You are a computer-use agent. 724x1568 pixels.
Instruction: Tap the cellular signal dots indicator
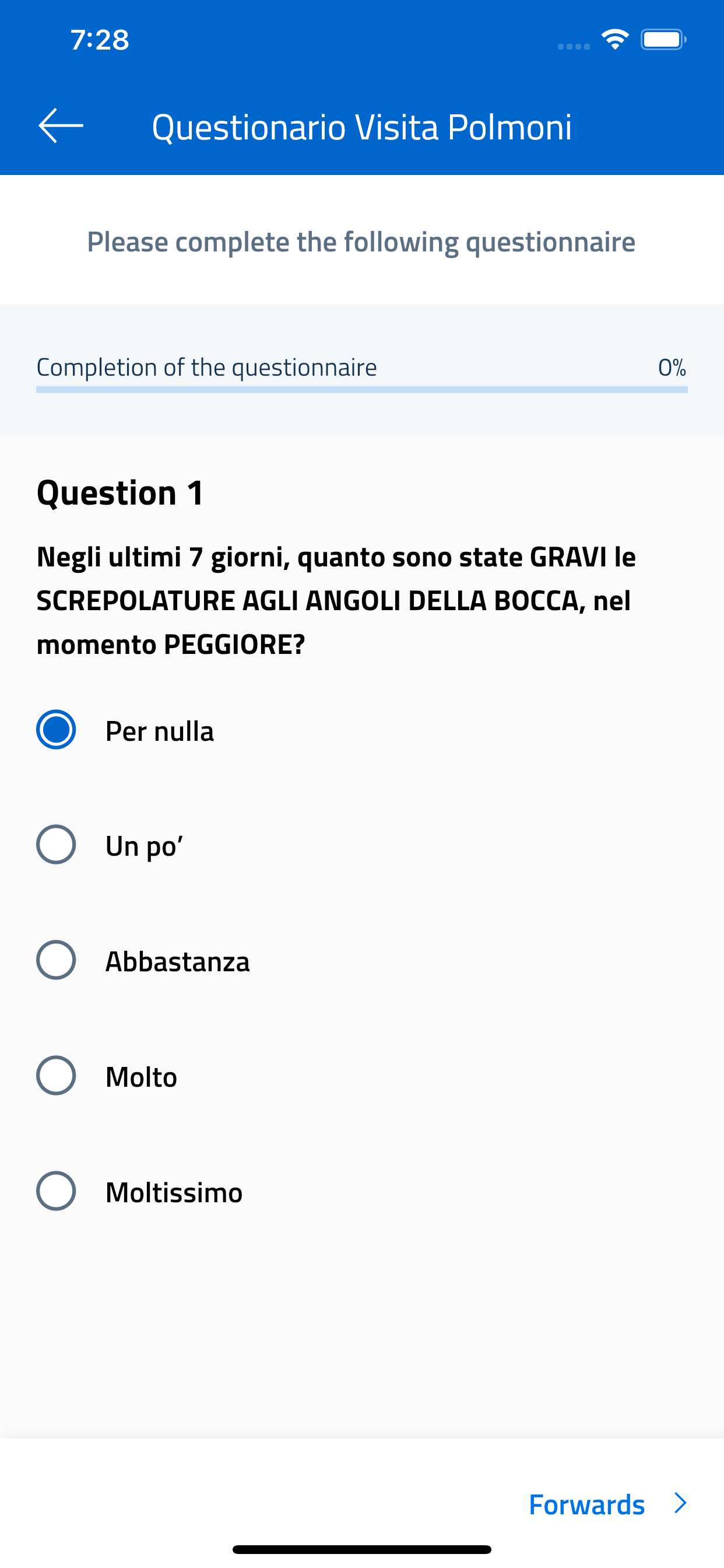[x=573, y=45]
